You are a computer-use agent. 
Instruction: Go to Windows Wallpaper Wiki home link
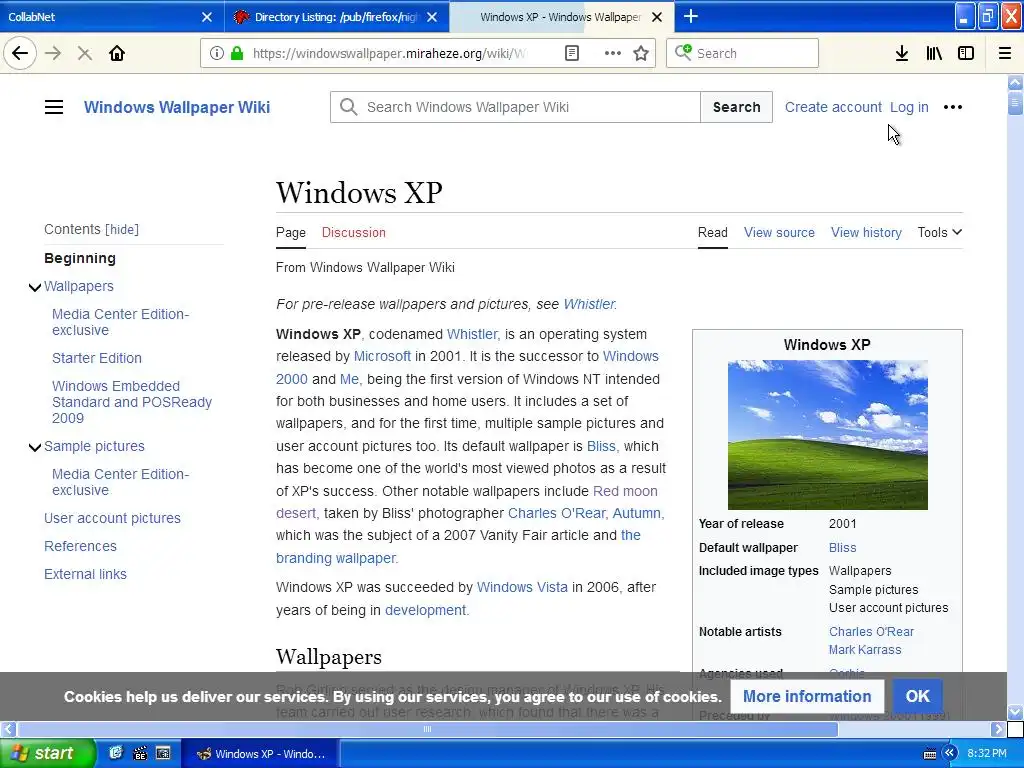[x=177, y=107]
